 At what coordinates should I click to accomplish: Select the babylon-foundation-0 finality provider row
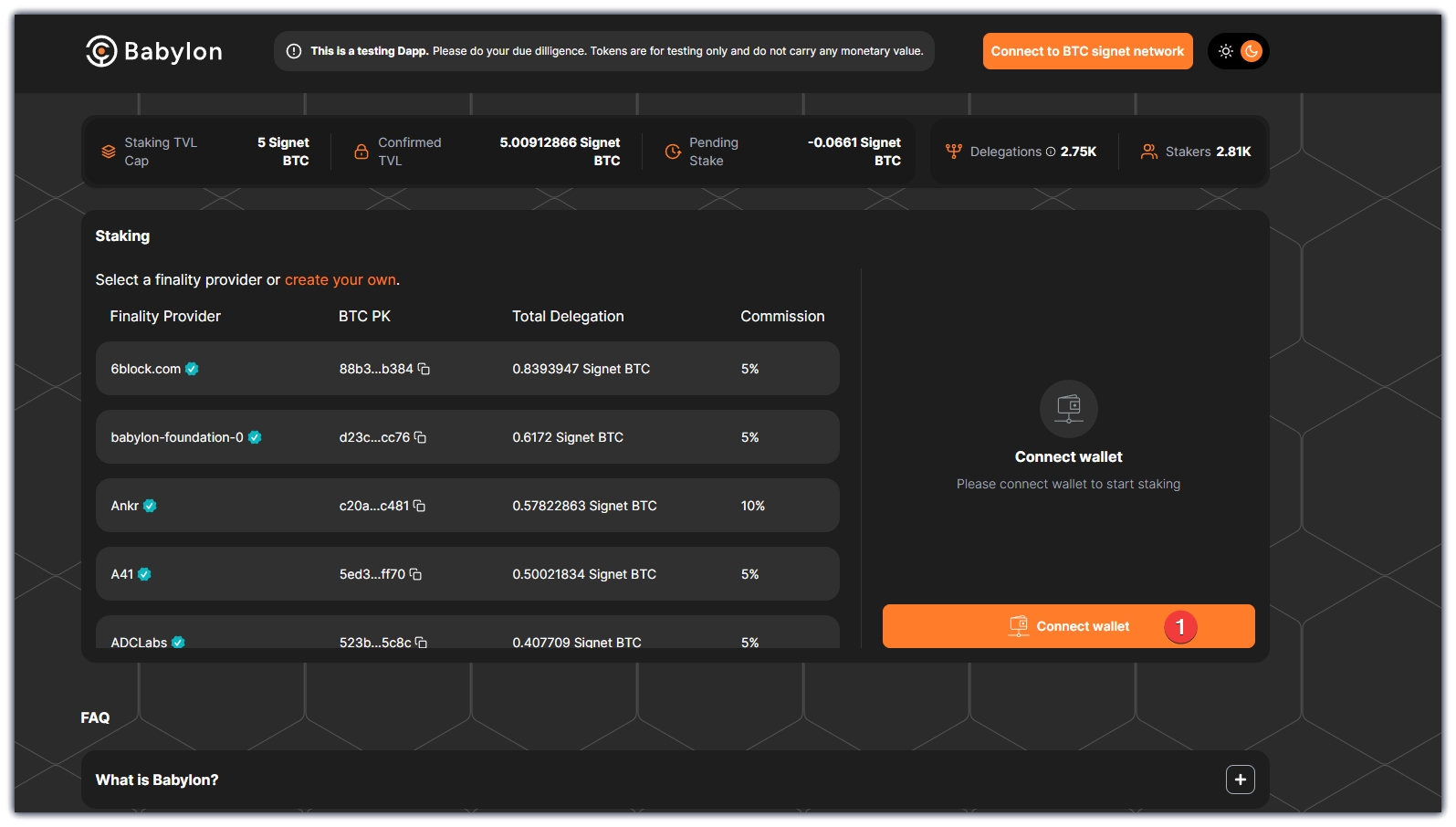466,437
